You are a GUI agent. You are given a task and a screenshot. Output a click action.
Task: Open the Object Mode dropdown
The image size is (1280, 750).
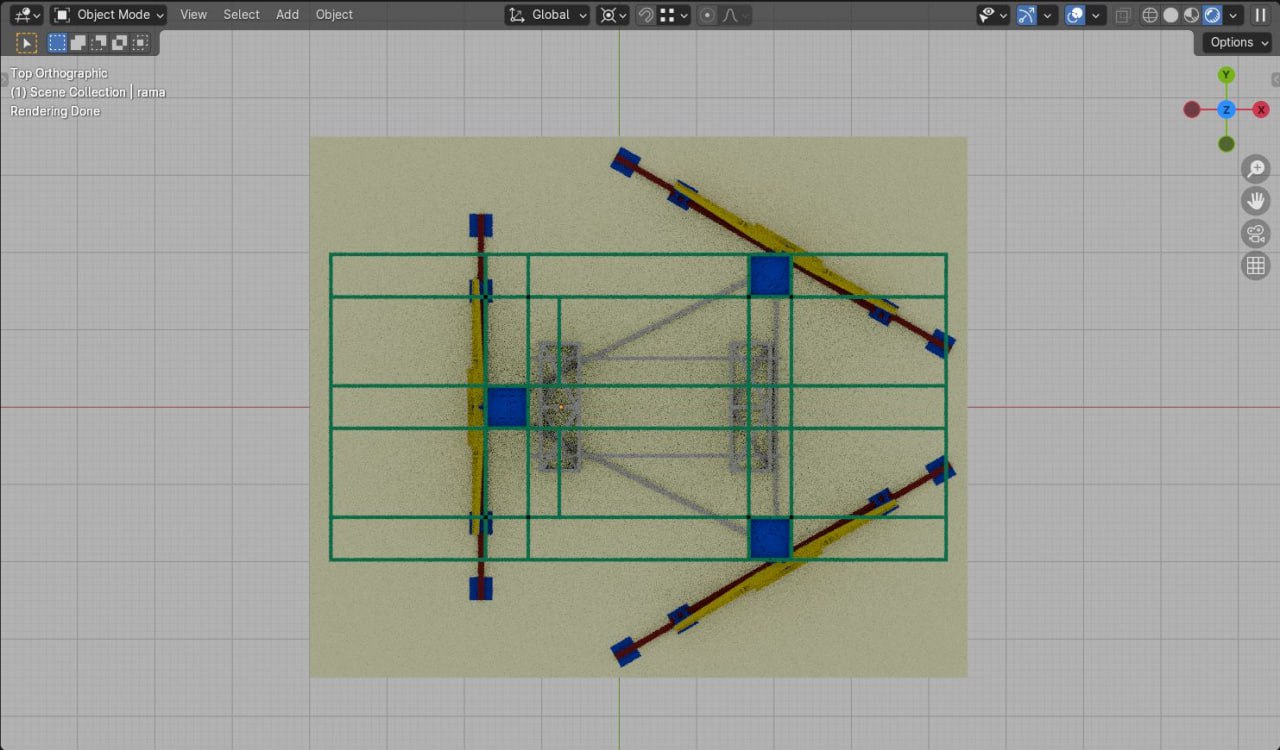108,15
